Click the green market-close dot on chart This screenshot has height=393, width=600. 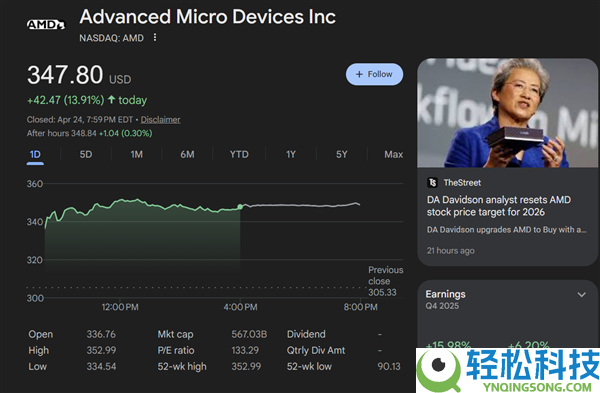pos(240,207)
